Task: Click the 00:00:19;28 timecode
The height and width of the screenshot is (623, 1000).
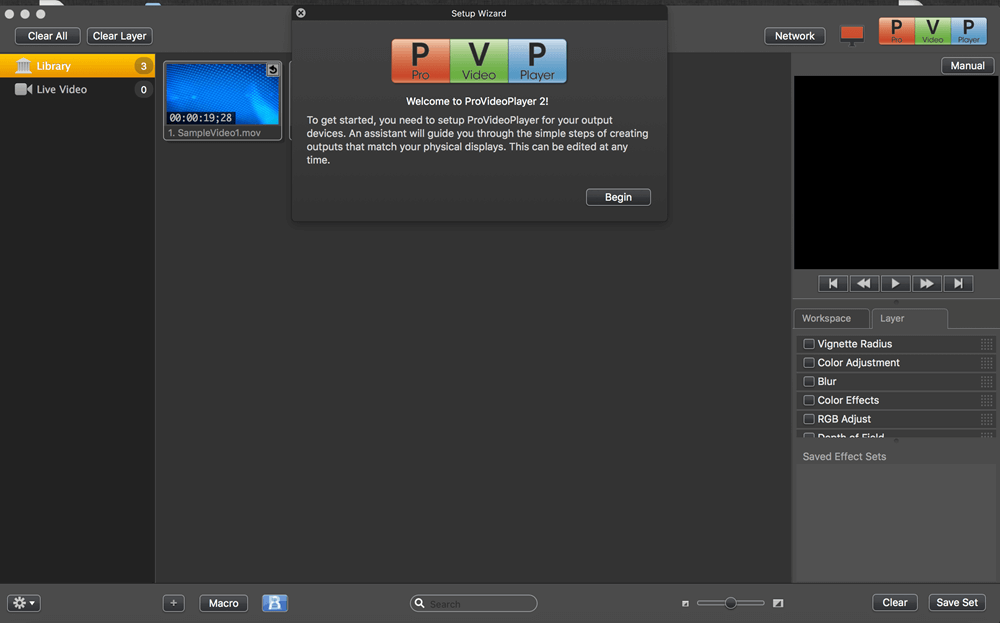Action: coord(200,118)
